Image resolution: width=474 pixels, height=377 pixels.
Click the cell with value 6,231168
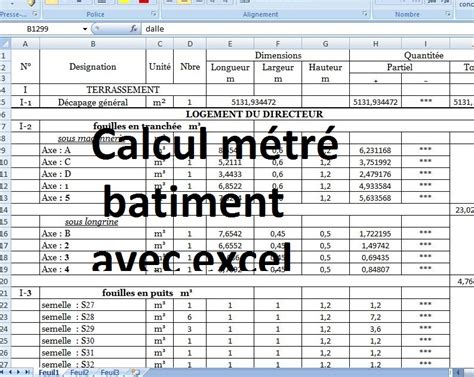[x=376, y=150]
